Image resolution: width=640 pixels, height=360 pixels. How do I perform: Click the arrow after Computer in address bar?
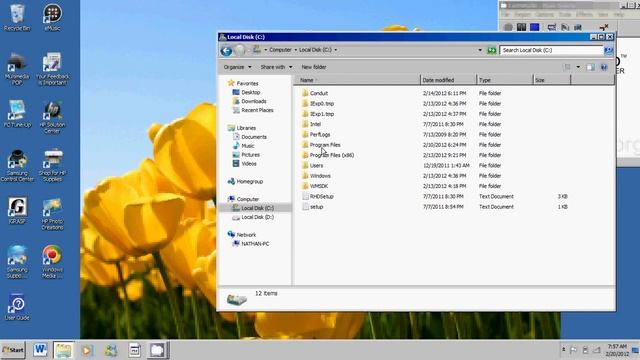(x=296, y=50)
